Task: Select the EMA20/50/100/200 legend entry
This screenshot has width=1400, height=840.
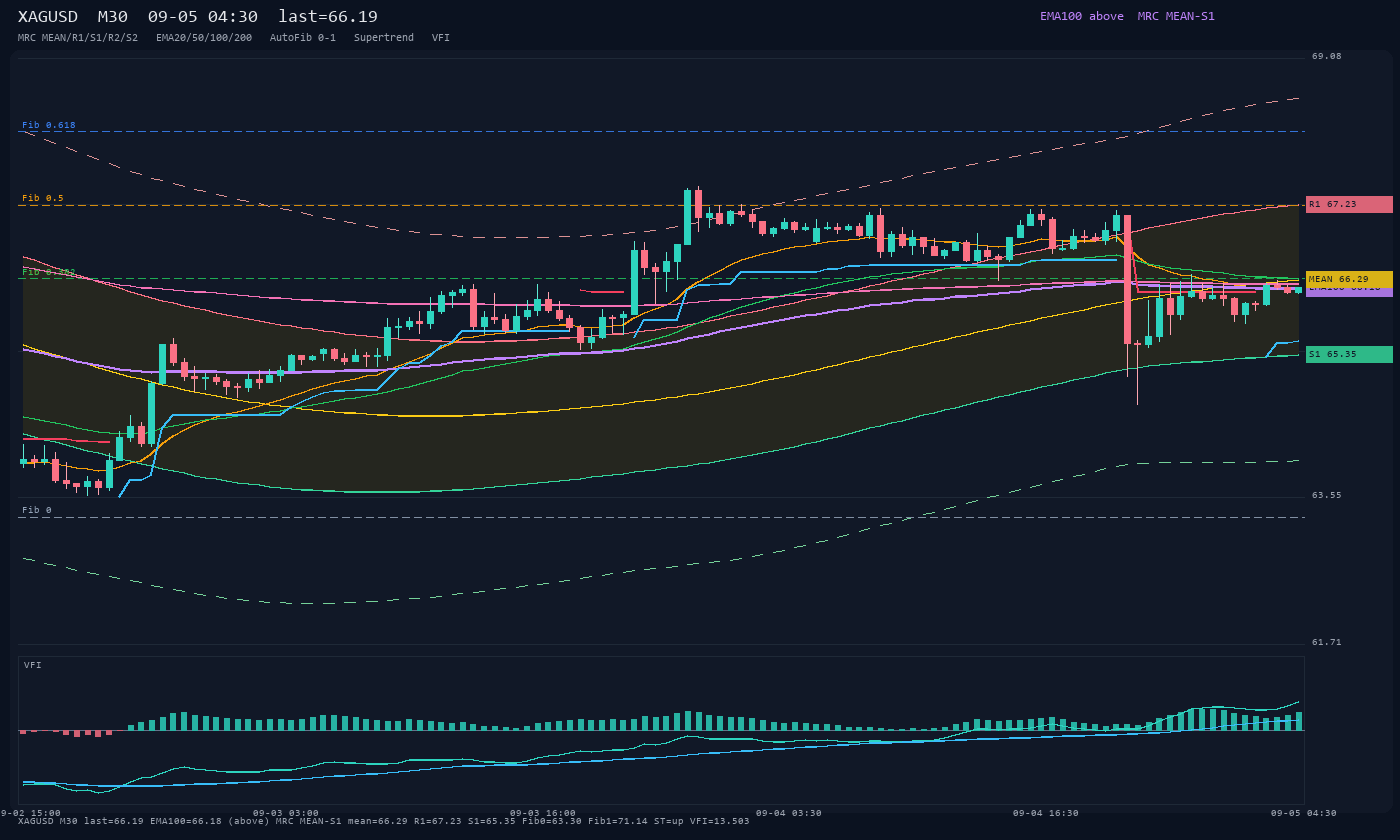Action: [x=204, y=38]
